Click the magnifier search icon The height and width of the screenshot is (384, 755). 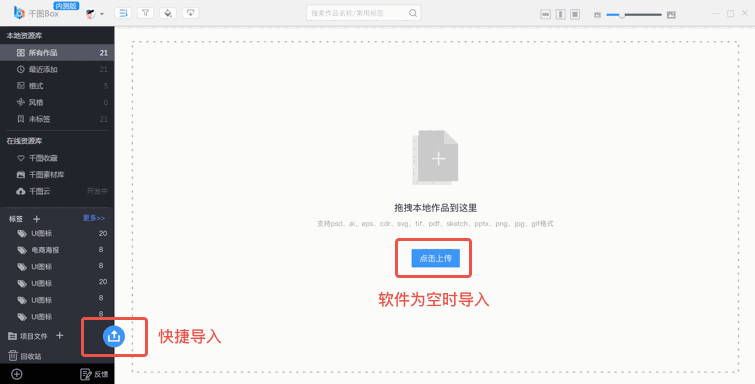[x=413, y=13]
